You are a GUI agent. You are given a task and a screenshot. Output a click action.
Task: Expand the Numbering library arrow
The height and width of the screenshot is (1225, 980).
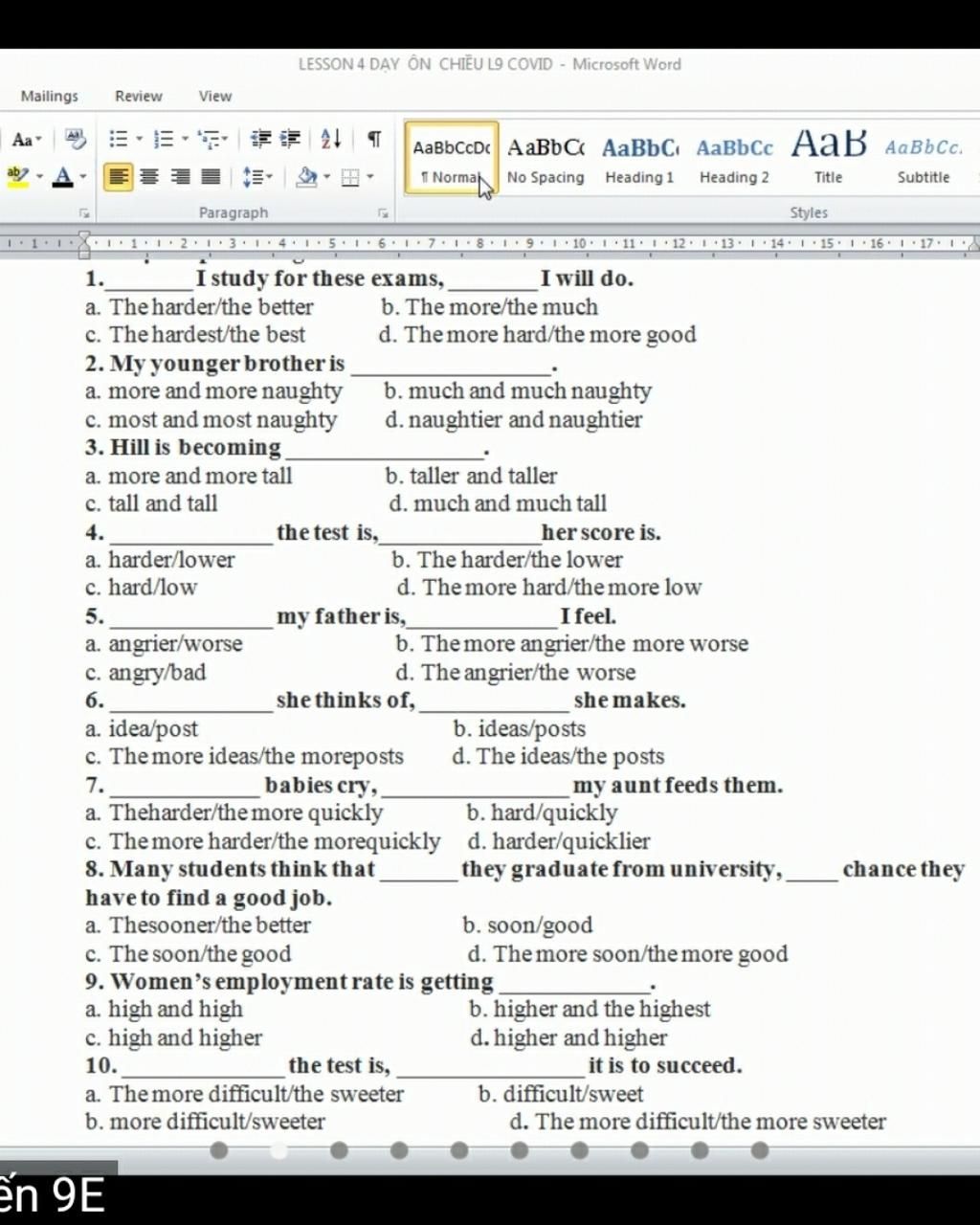coord(185,140)
